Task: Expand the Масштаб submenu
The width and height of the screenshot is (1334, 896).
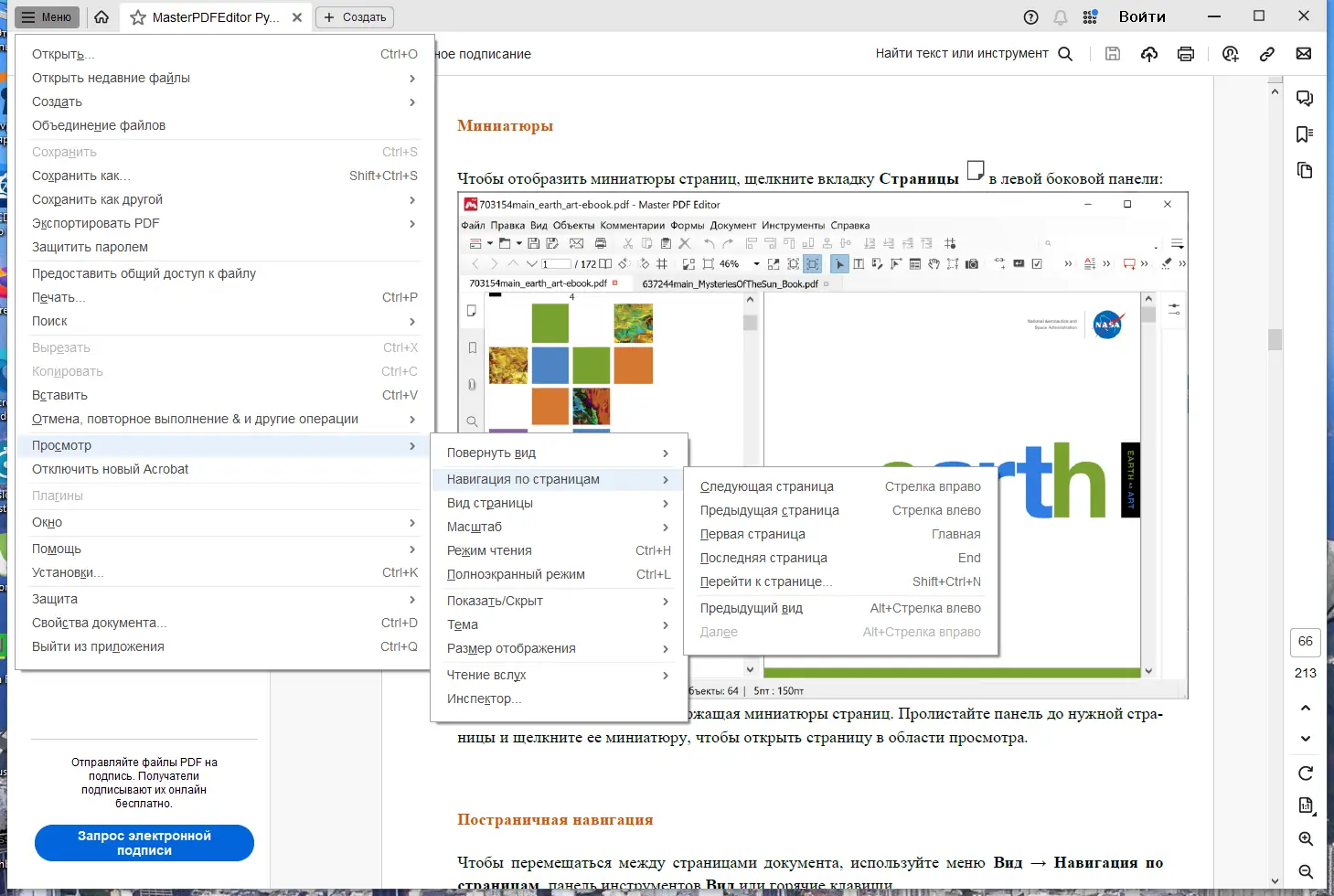Action: click(x=559, y=527)
